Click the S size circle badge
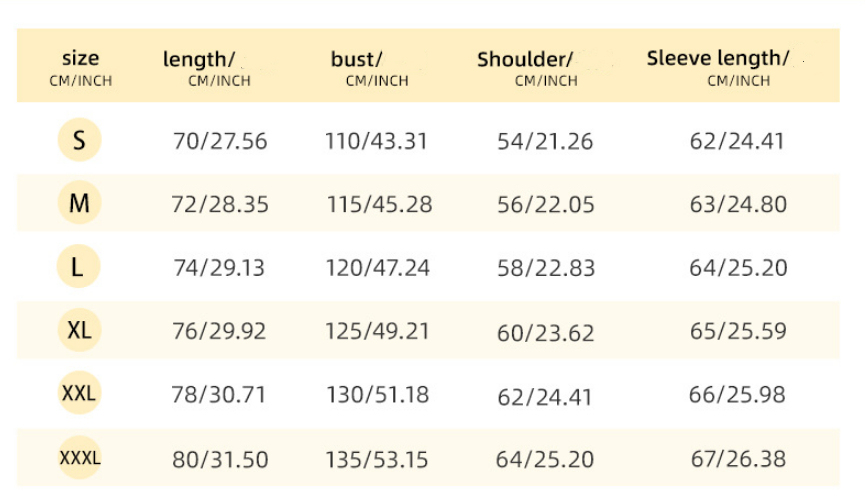Viewport: 866px width, 498px height. click(79, 140)
